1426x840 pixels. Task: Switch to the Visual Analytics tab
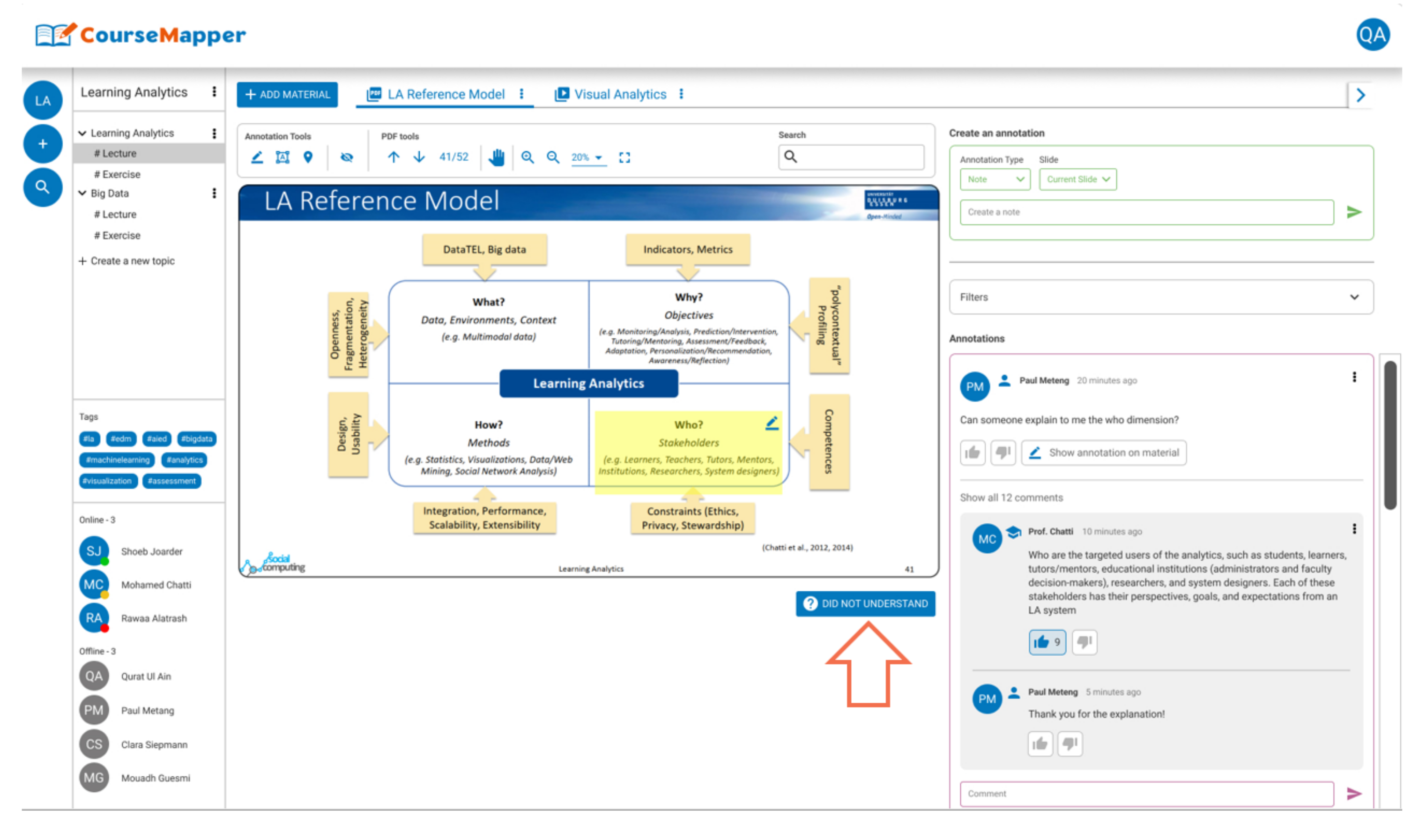[619, 95]
